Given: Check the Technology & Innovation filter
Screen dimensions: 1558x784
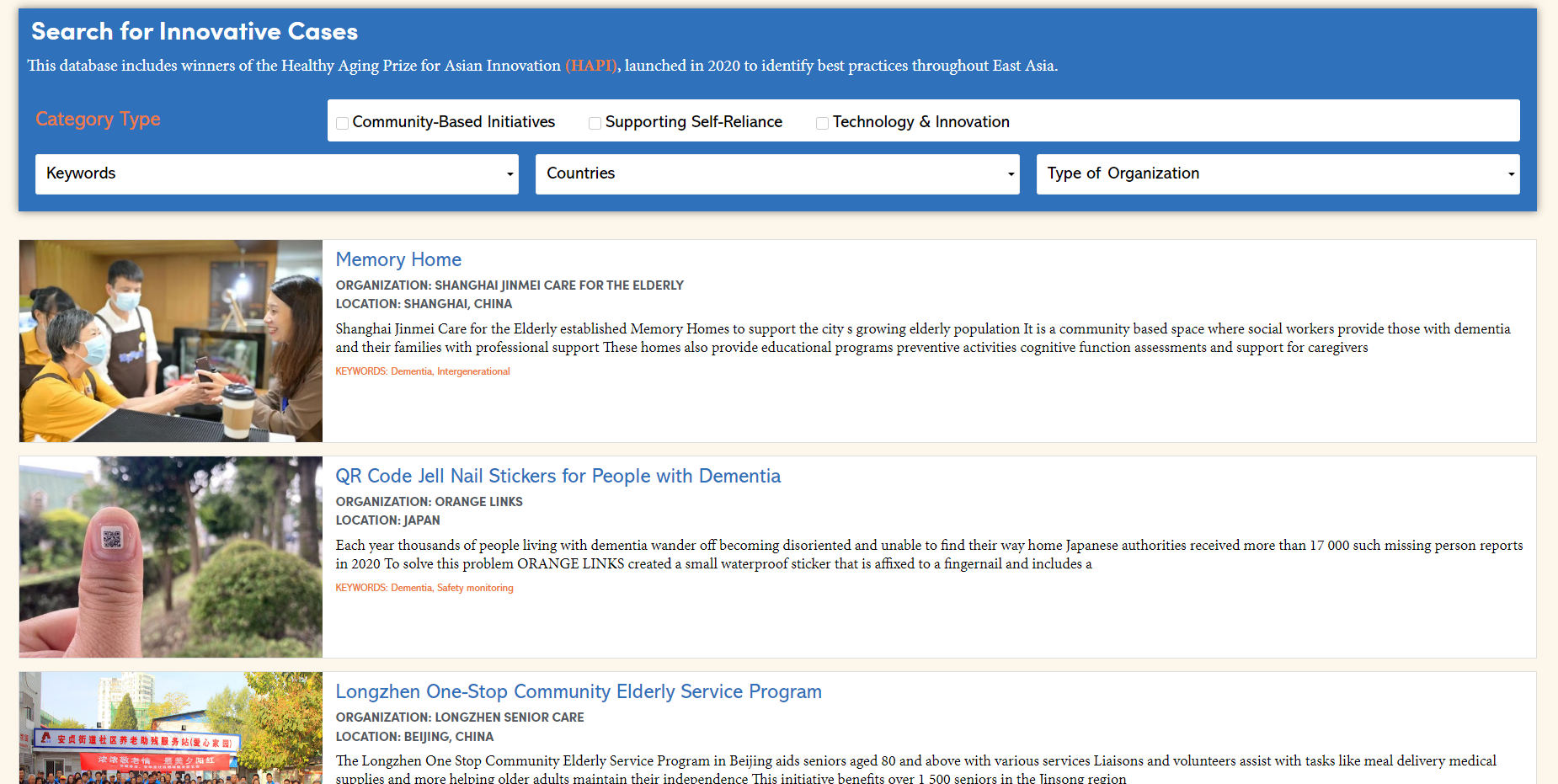Looking at the screenshot, I should point(823,123).
